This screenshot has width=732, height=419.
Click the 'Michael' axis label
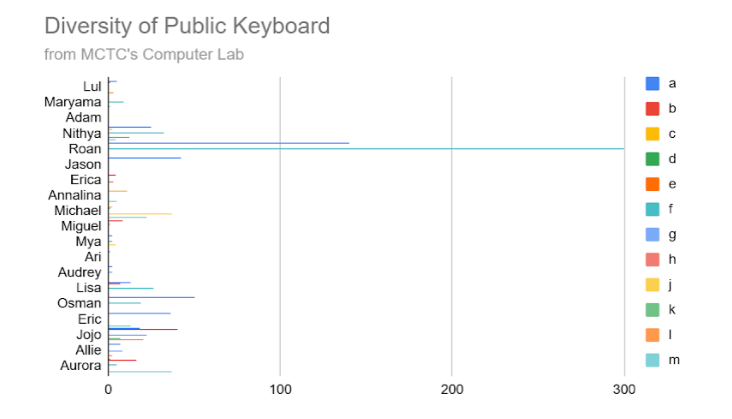[x=78, y=211]
